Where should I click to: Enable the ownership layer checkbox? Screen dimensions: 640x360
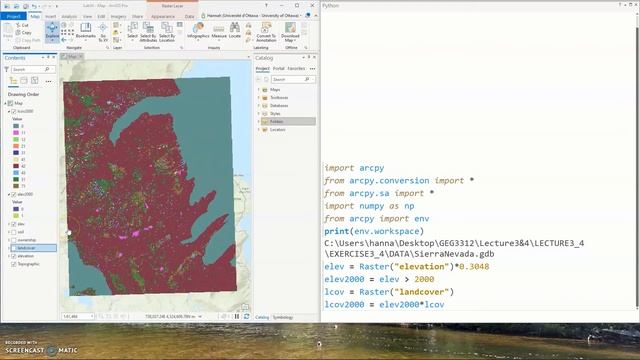[13, 240]
